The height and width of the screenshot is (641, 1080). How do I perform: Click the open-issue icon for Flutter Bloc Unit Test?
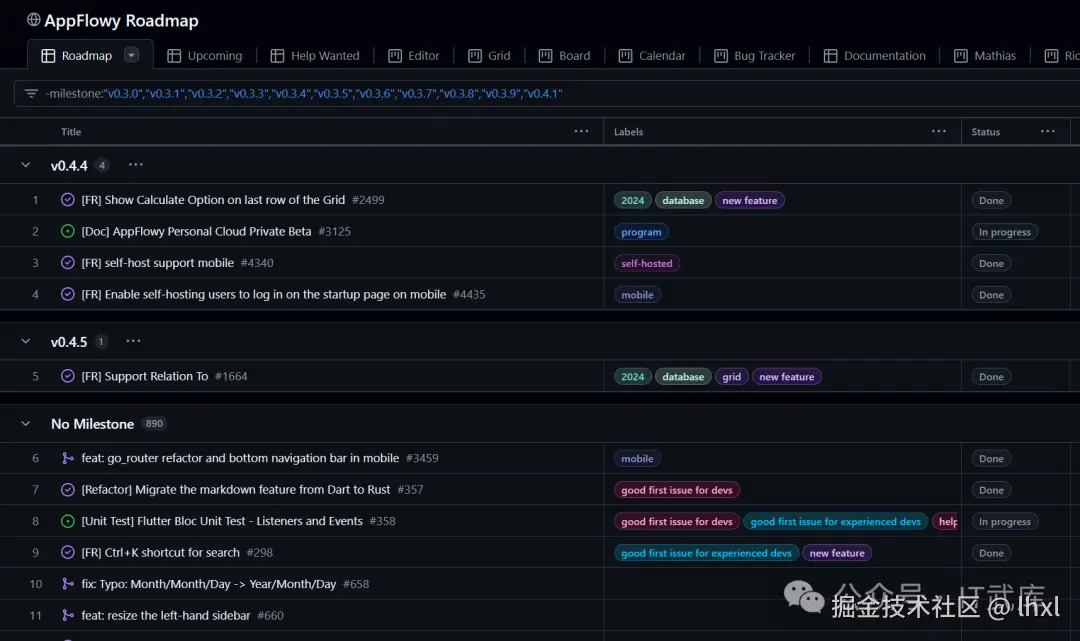coord(68,521)
